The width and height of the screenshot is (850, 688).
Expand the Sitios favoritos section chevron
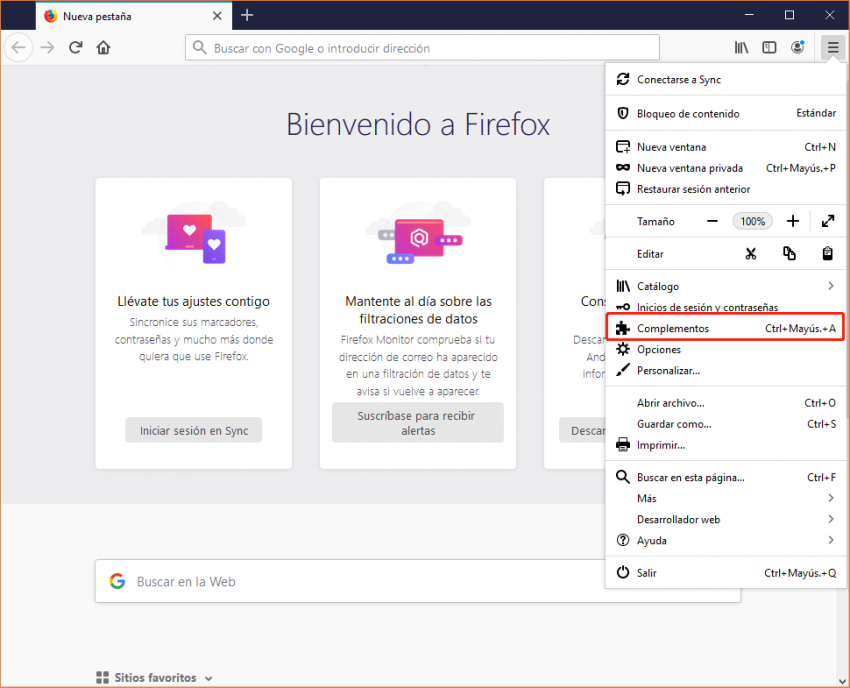(x=208, y=678)
